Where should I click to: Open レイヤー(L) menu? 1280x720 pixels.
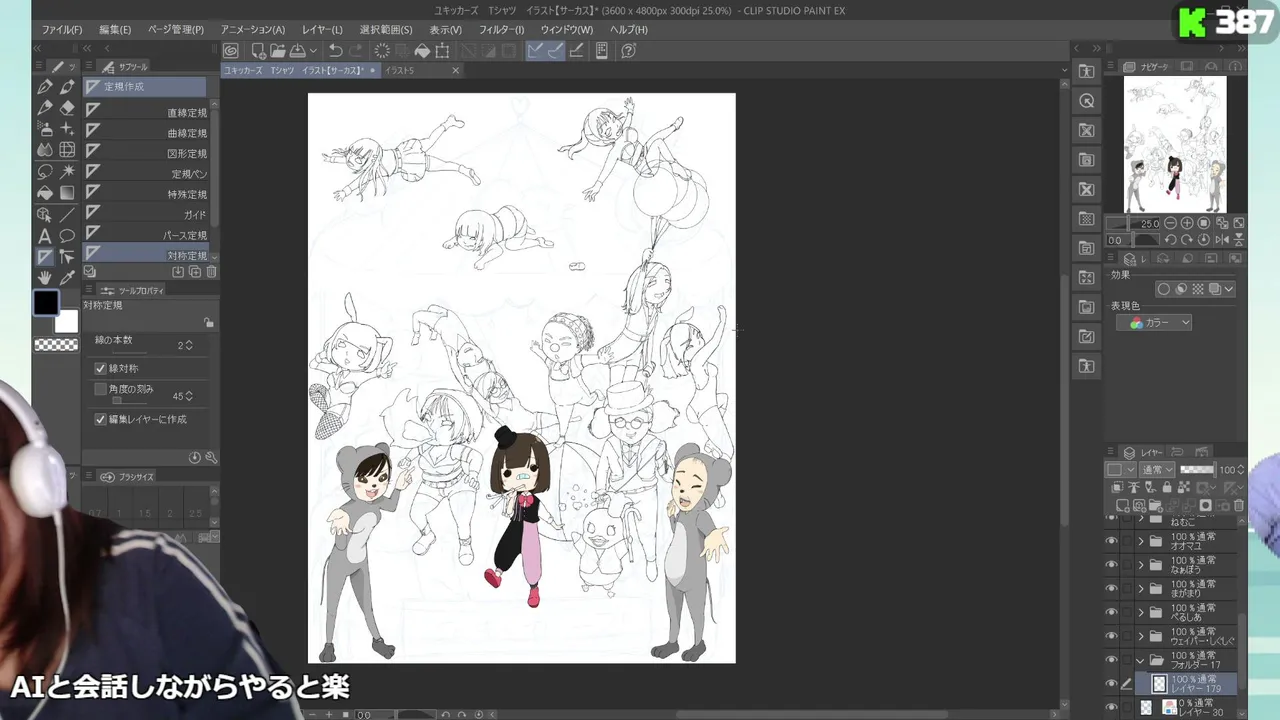click(x=322, y=30)
